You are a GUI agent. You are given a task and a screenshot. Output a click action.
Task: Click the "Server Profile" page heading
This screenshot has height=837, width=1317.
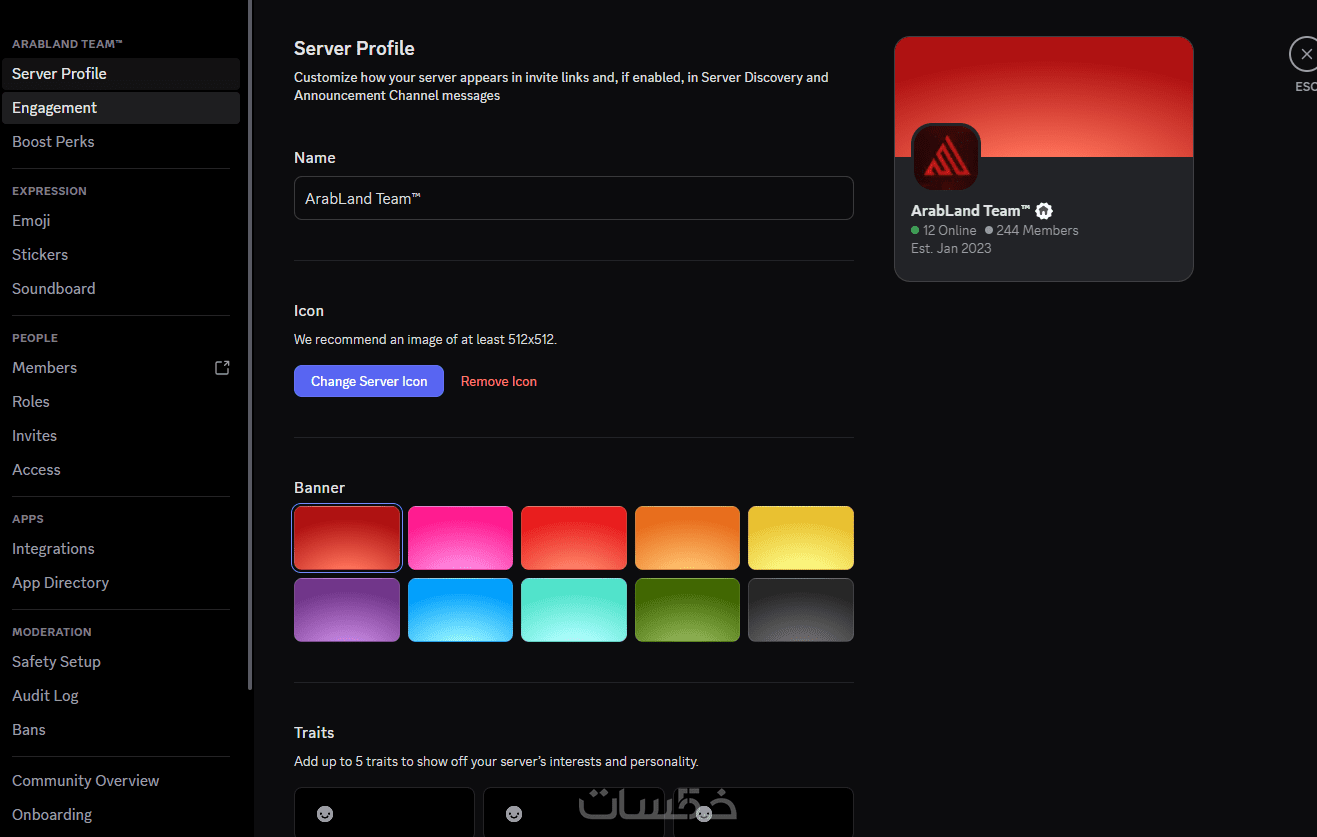(354, 48)
